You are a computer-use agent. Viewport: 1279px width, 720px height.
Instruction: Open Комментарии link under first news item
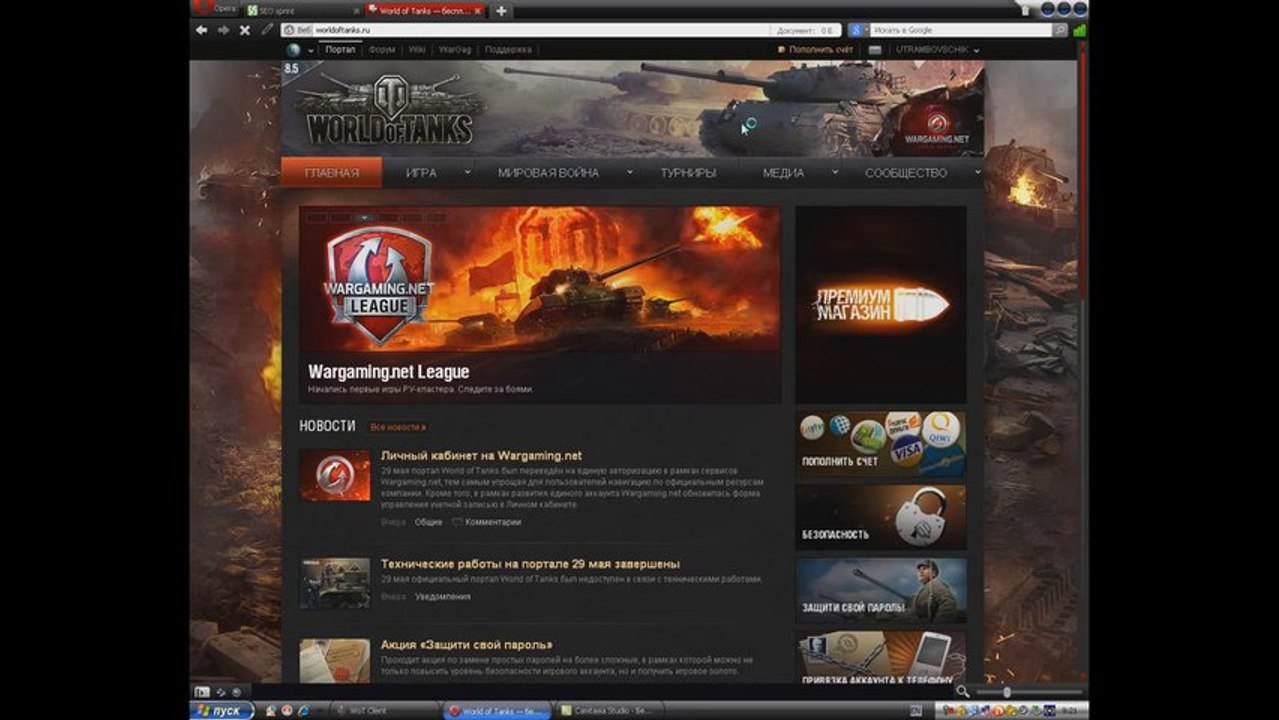(487, 522)
